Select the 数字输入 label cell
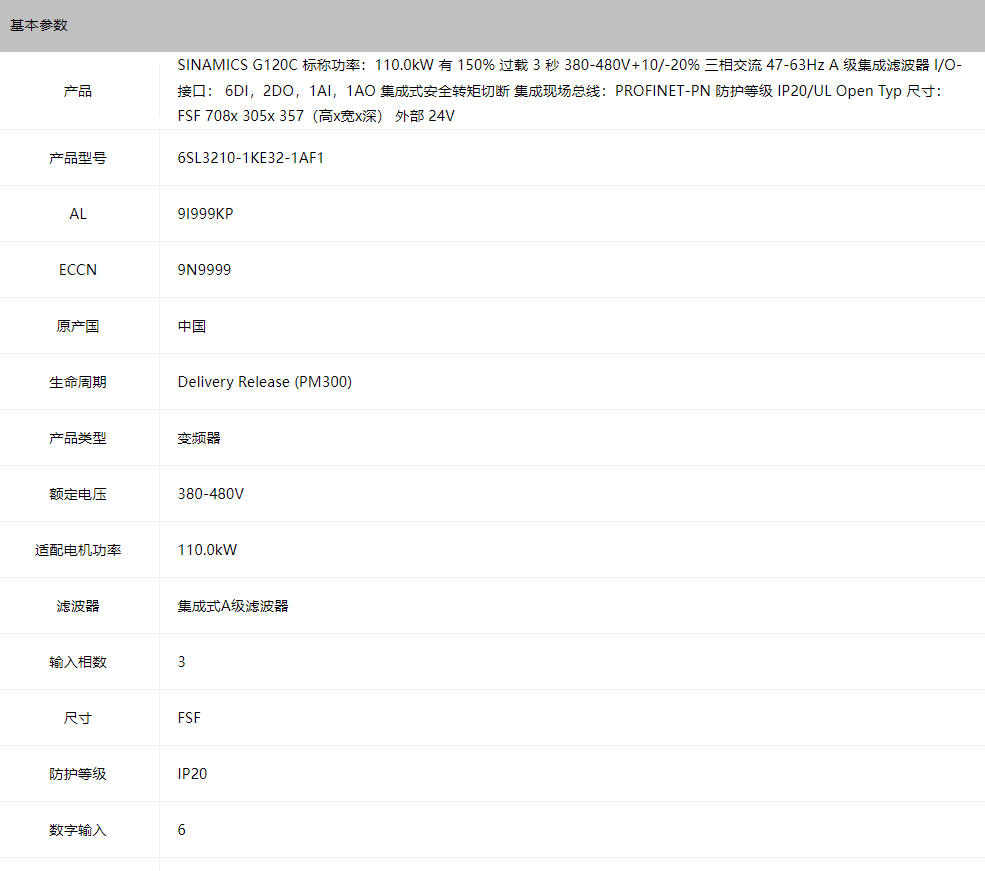This screenshot has width=985, height=871. point(78,830)
